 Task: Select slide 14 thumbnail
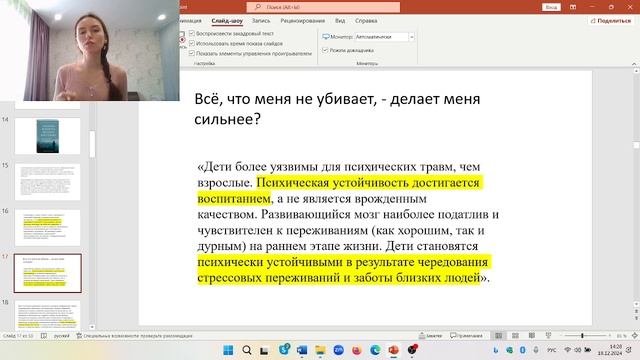(x=47, y=136)
